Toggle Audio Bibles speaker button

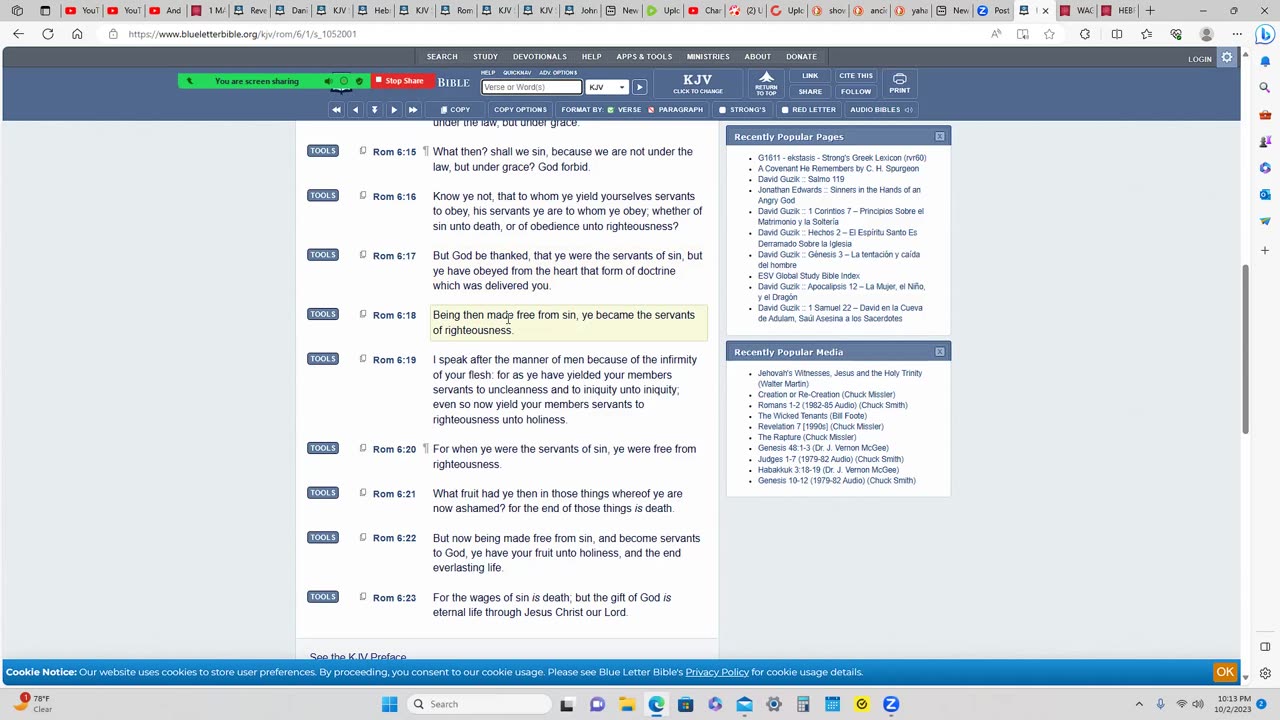pyautogui.click(x=881, y=110)
